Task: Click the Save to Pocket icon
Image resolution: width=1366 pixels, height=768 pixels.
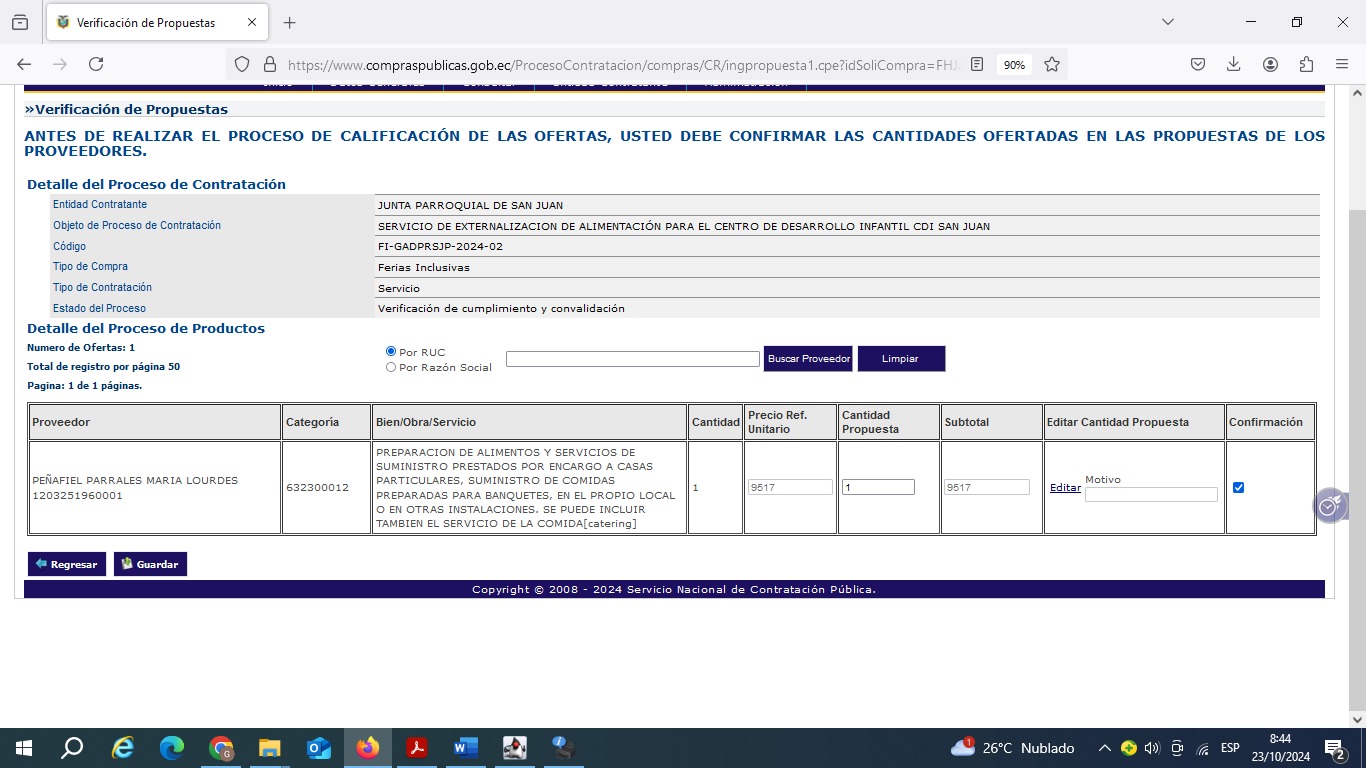Action: tap(1198, 64)
